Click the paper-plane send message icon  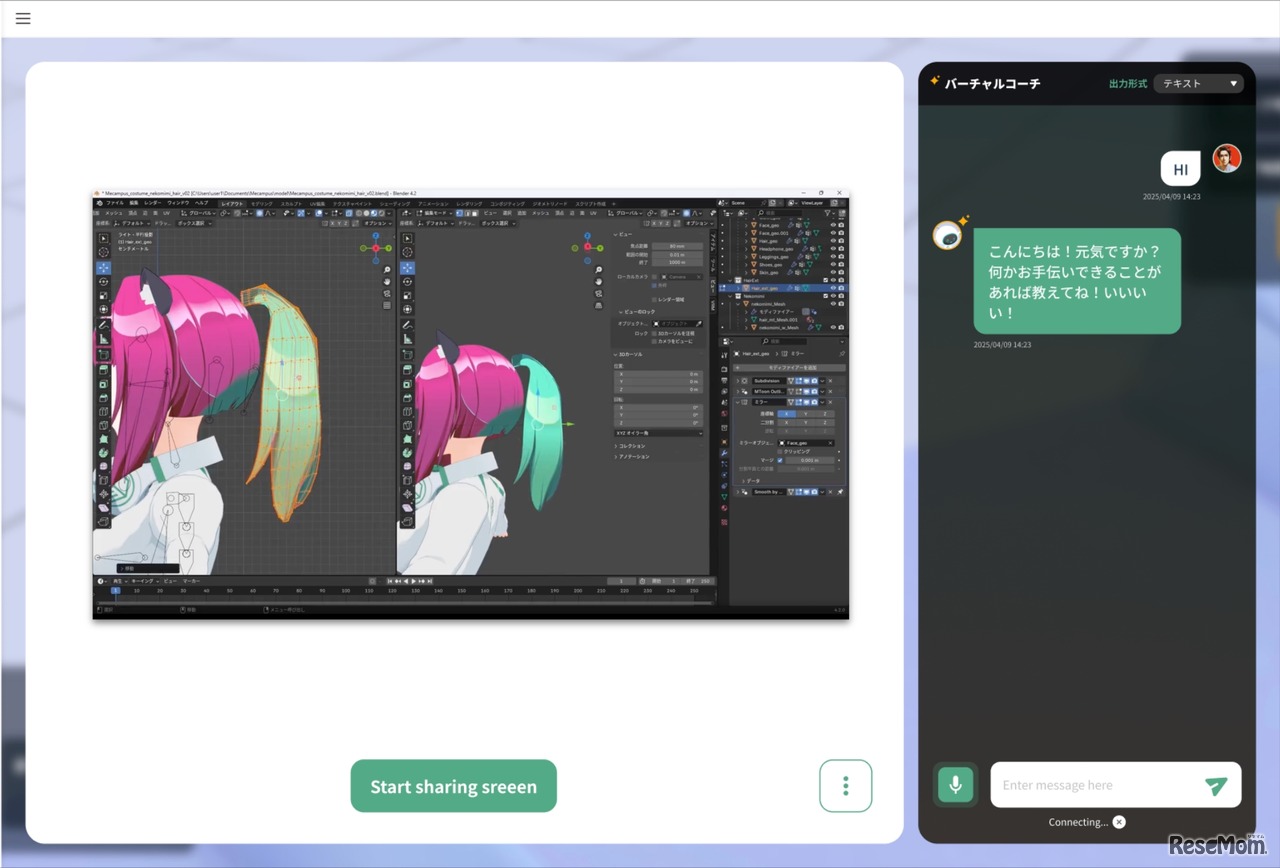tap(1215, 786)
